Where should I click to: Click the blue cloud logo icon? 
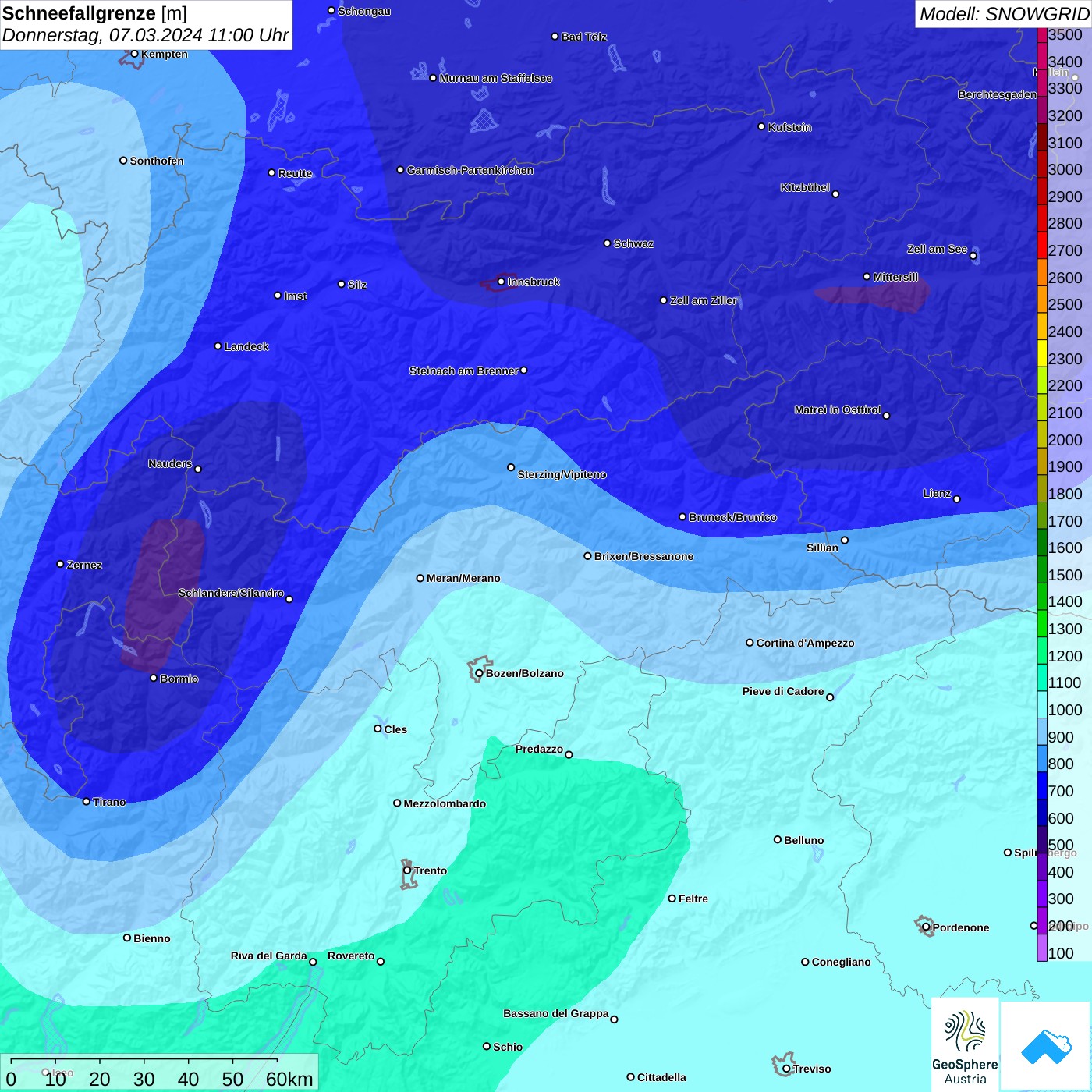coord(1046,1047)
